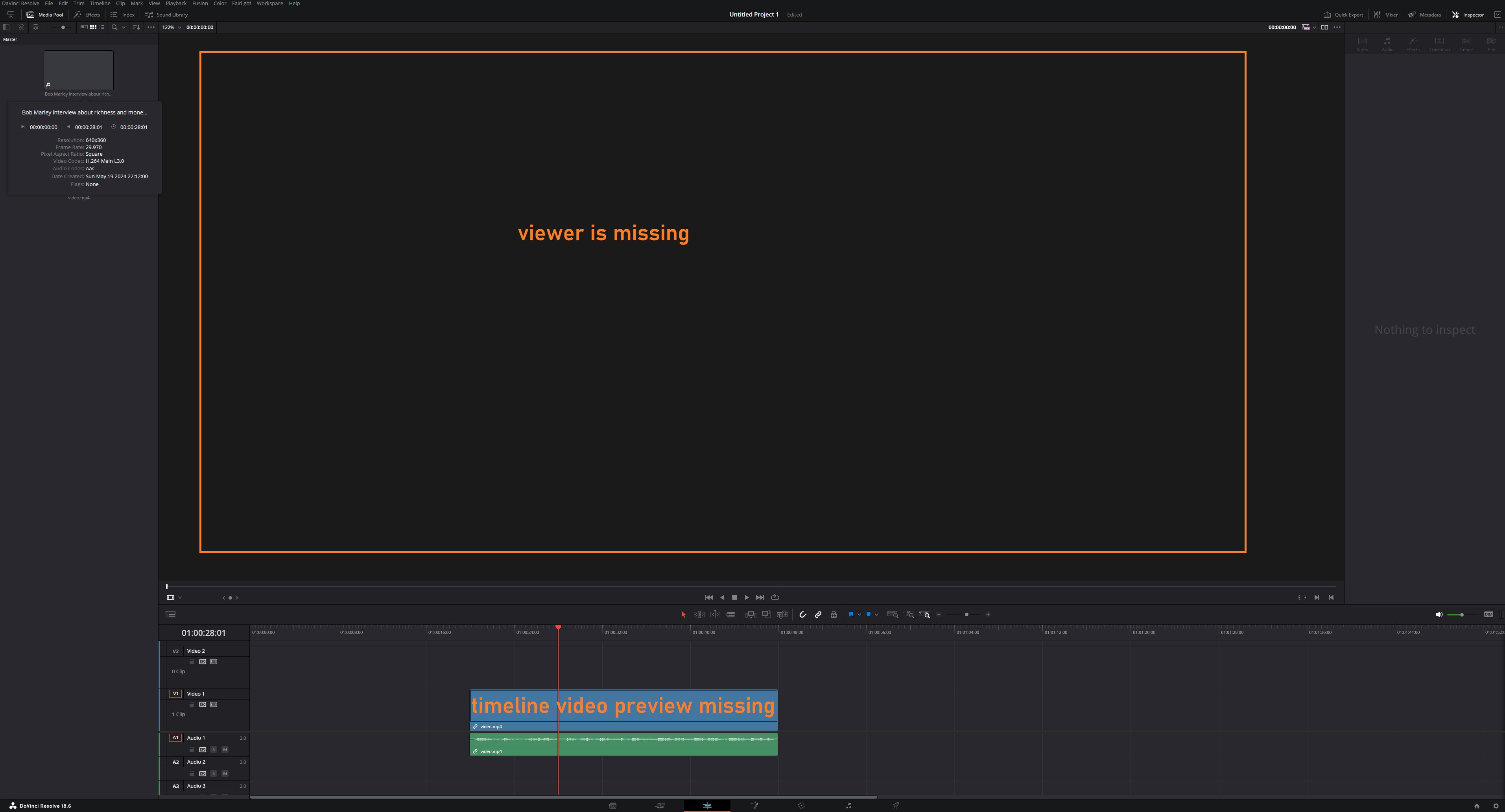This screenshot has height=812, width=1505.
Task: Click Detail Zoom icon
Action: pos(909,615)
